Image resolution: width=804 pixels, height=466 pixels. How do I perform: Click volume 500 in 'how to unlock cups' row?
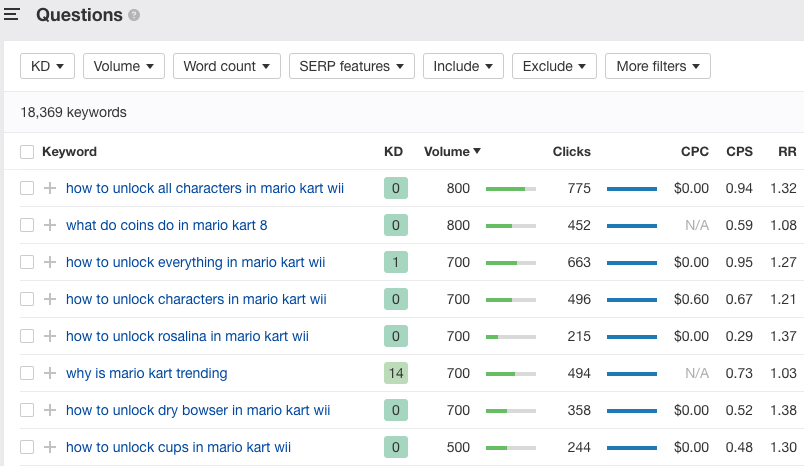[x=458, y=447]
